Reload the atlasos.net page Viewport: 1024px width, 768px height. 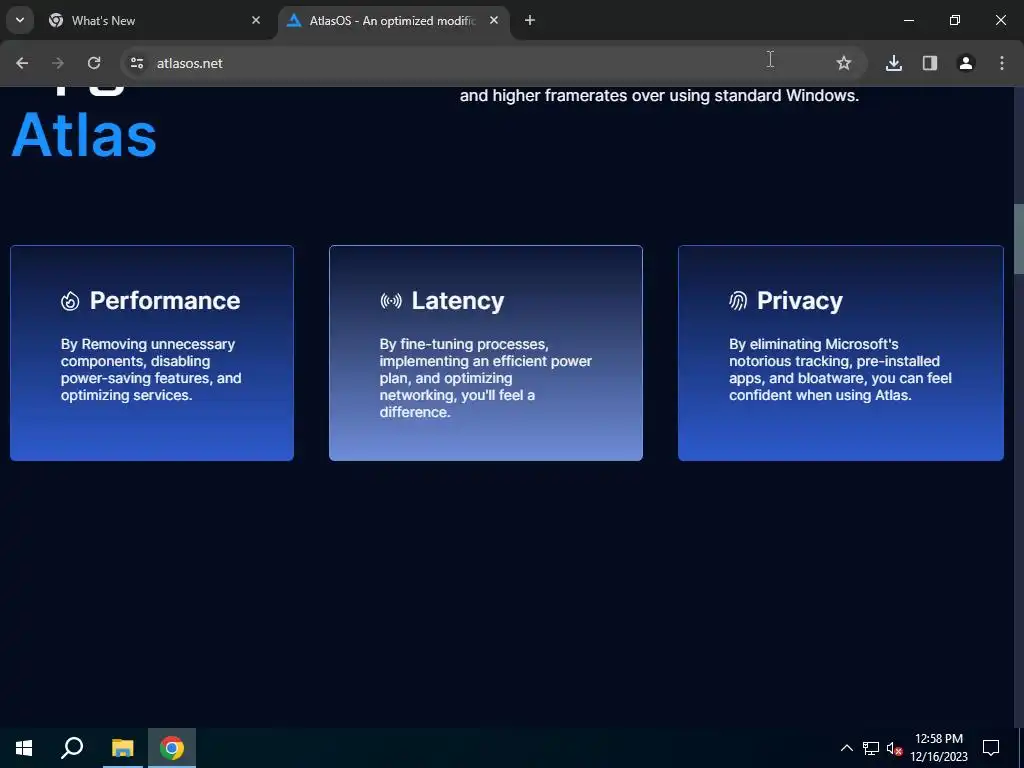(x=94, y=63)
